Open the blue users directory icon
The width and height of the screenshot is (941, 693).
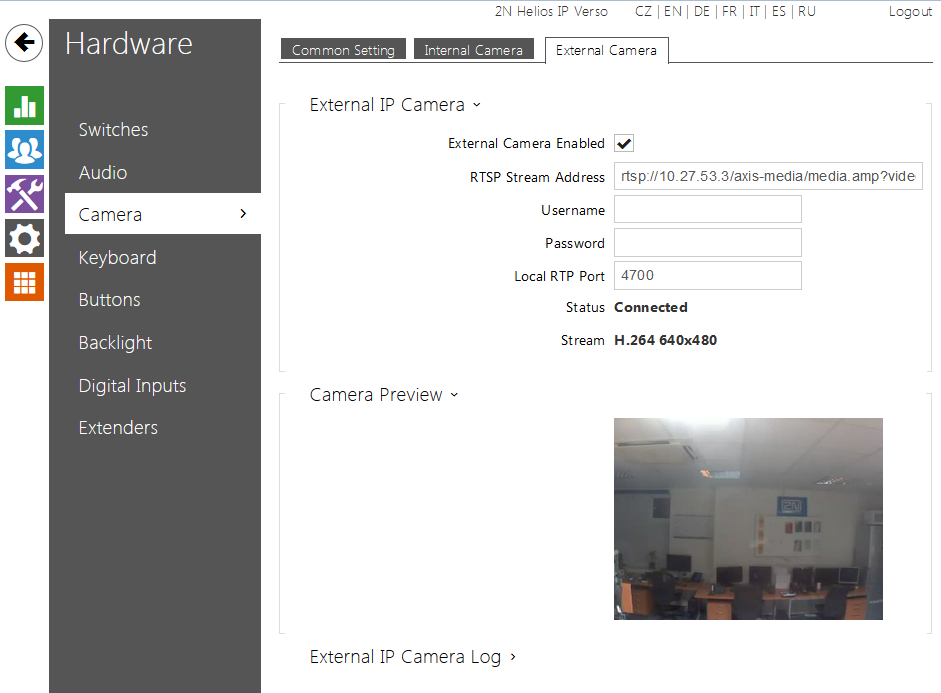click(x=24, y=150)
